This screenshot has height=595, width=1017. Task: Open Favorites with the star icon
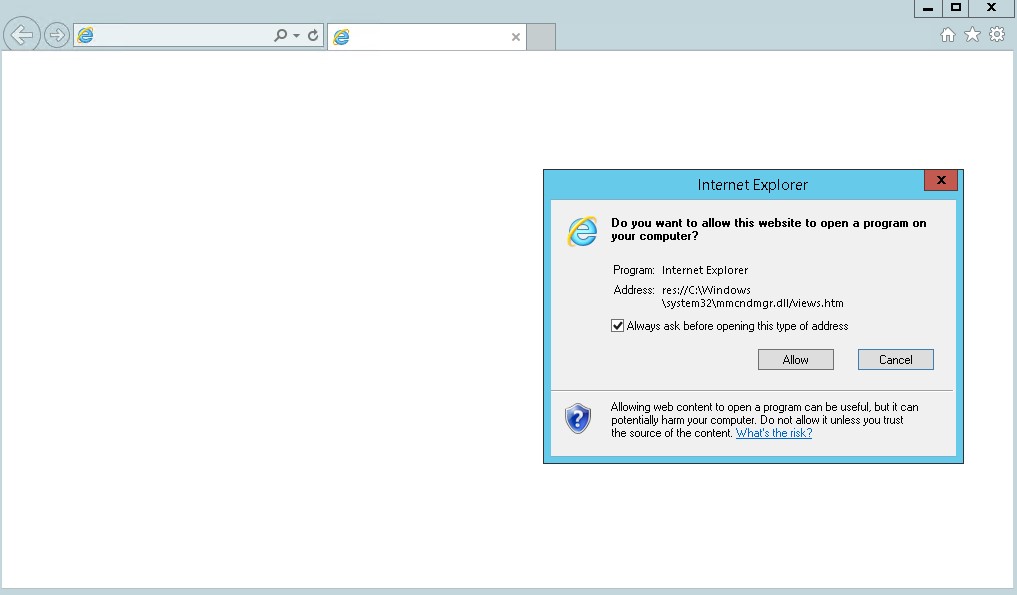tap(972, 34)
